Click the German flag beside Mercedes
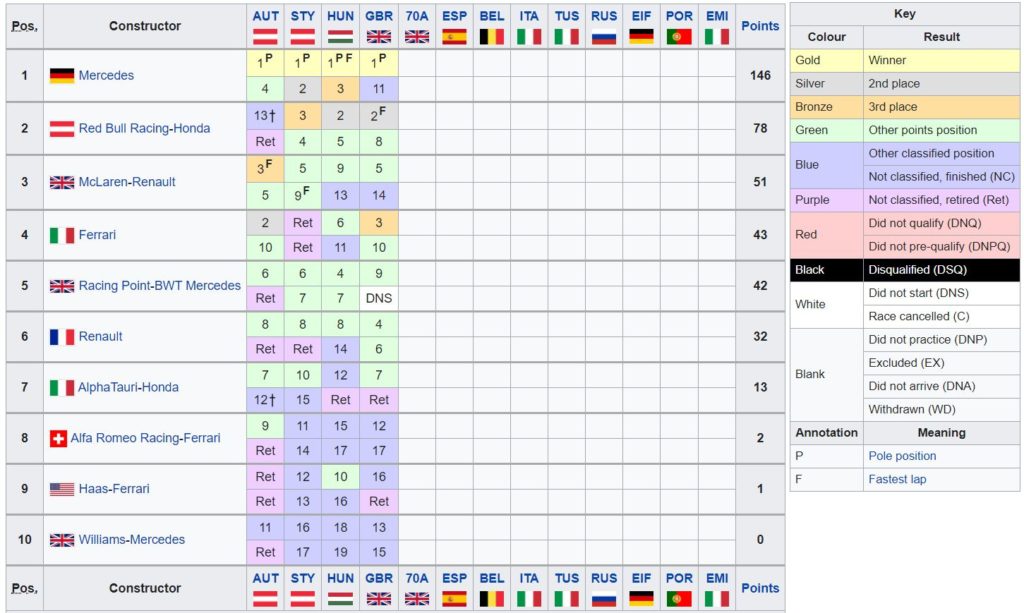 [61, 76]
